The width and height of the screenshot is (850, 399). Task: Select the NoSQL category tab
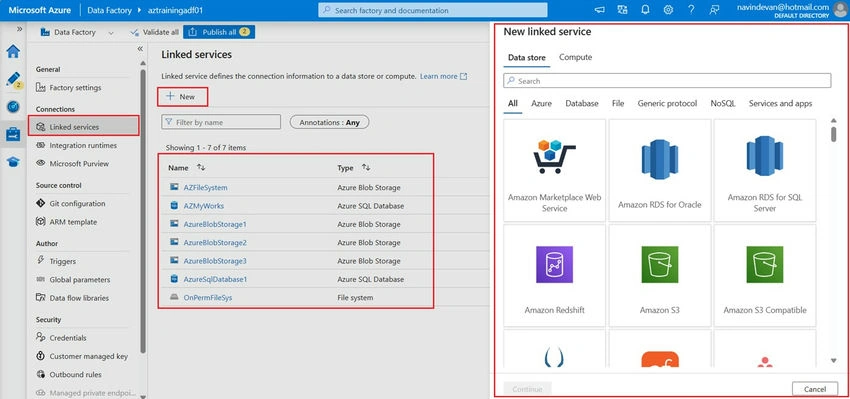[x=723, y=104]
